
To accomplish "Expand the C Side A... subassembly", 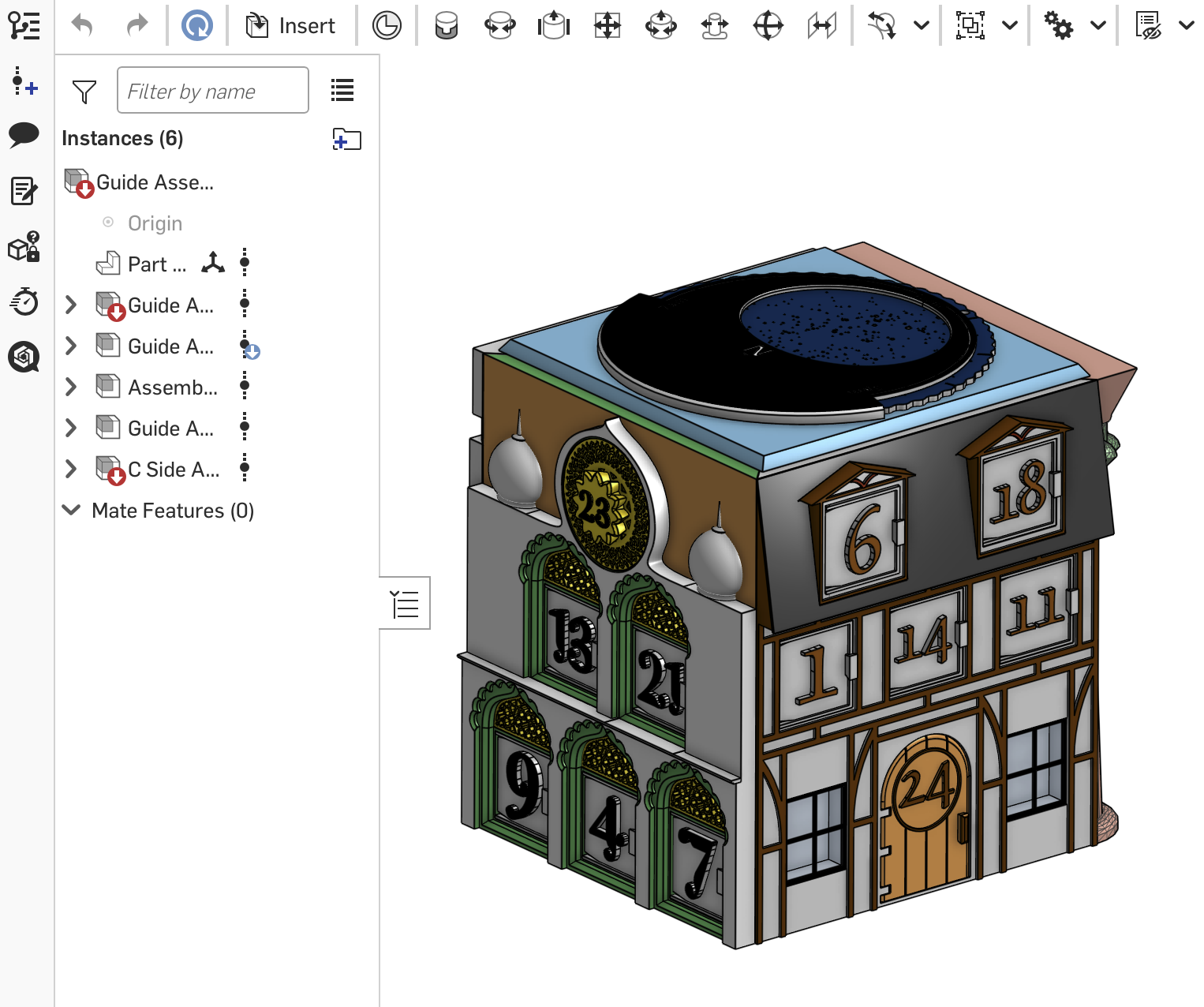I will 71,469.
